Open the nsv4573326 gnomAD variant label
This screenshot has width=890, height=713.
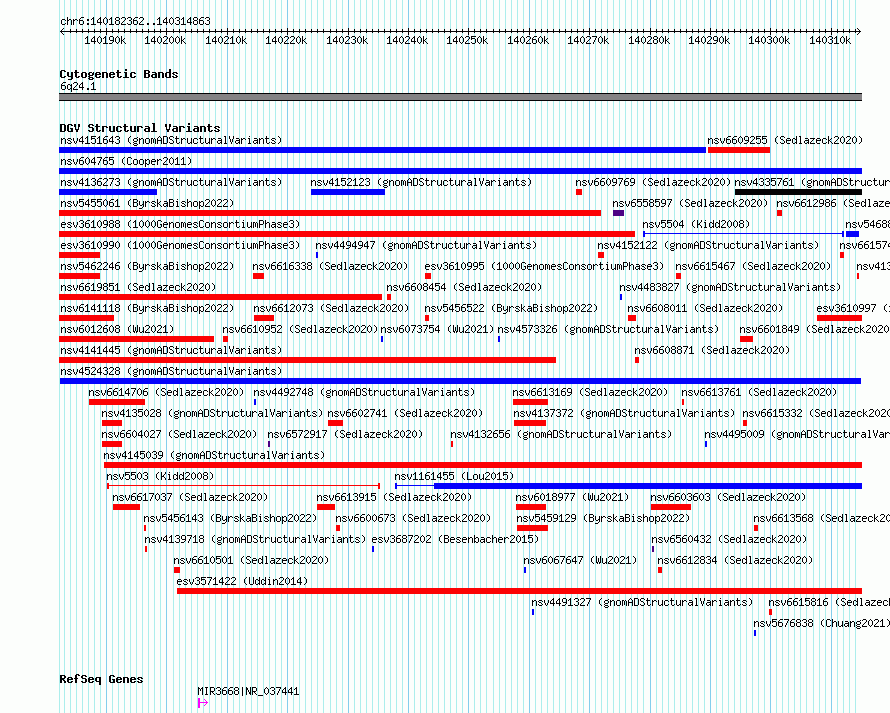[x=608, y=329]
